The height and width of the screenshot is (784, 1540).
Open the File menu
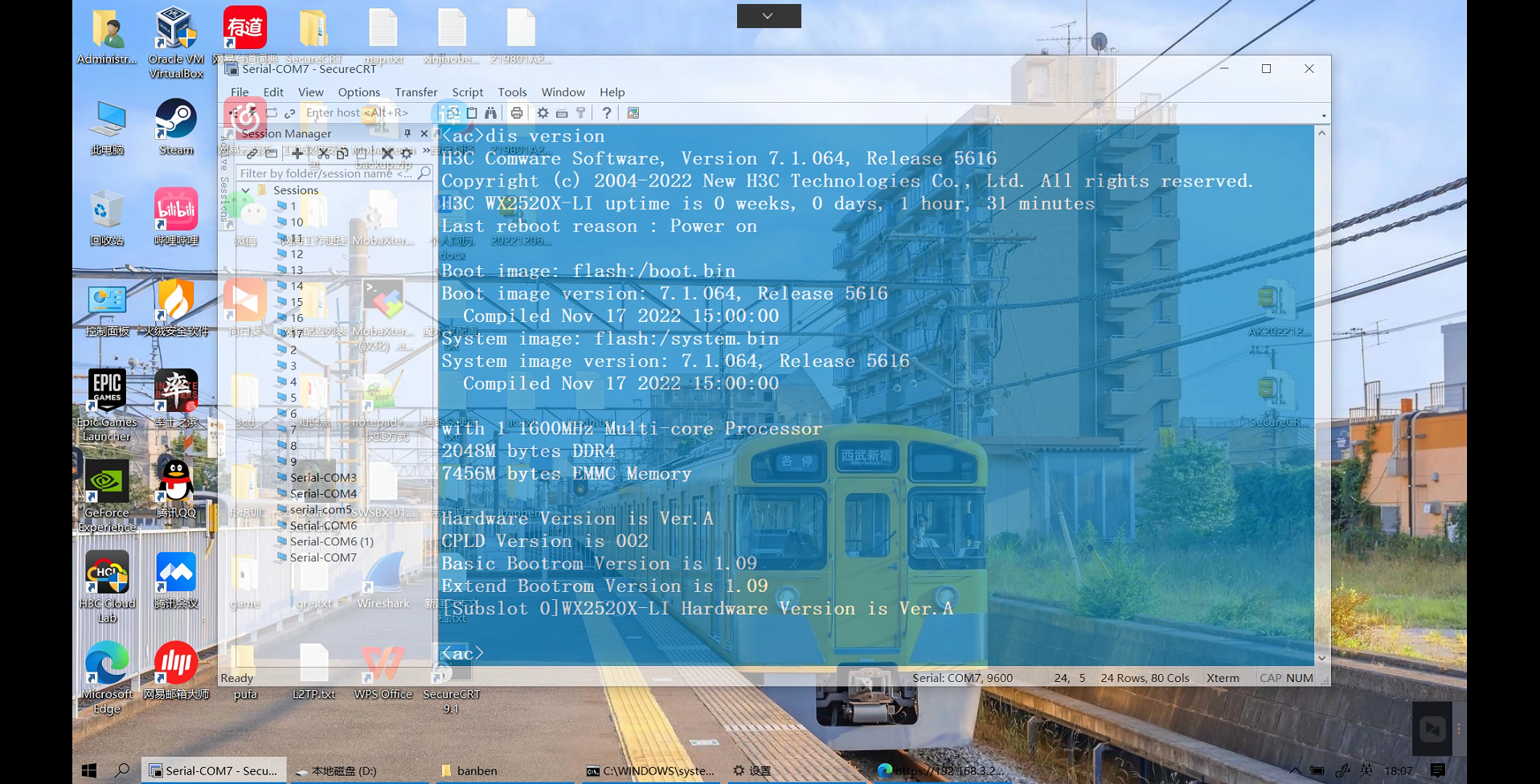pos(240,92)
